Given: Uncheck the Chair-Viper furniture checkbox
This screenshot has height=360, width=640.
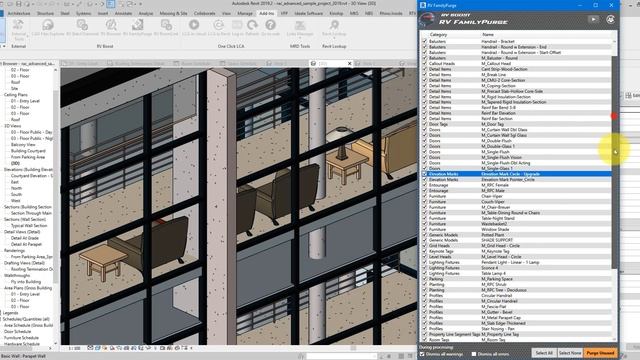Looking at the screenshot, I should (424, 196).
